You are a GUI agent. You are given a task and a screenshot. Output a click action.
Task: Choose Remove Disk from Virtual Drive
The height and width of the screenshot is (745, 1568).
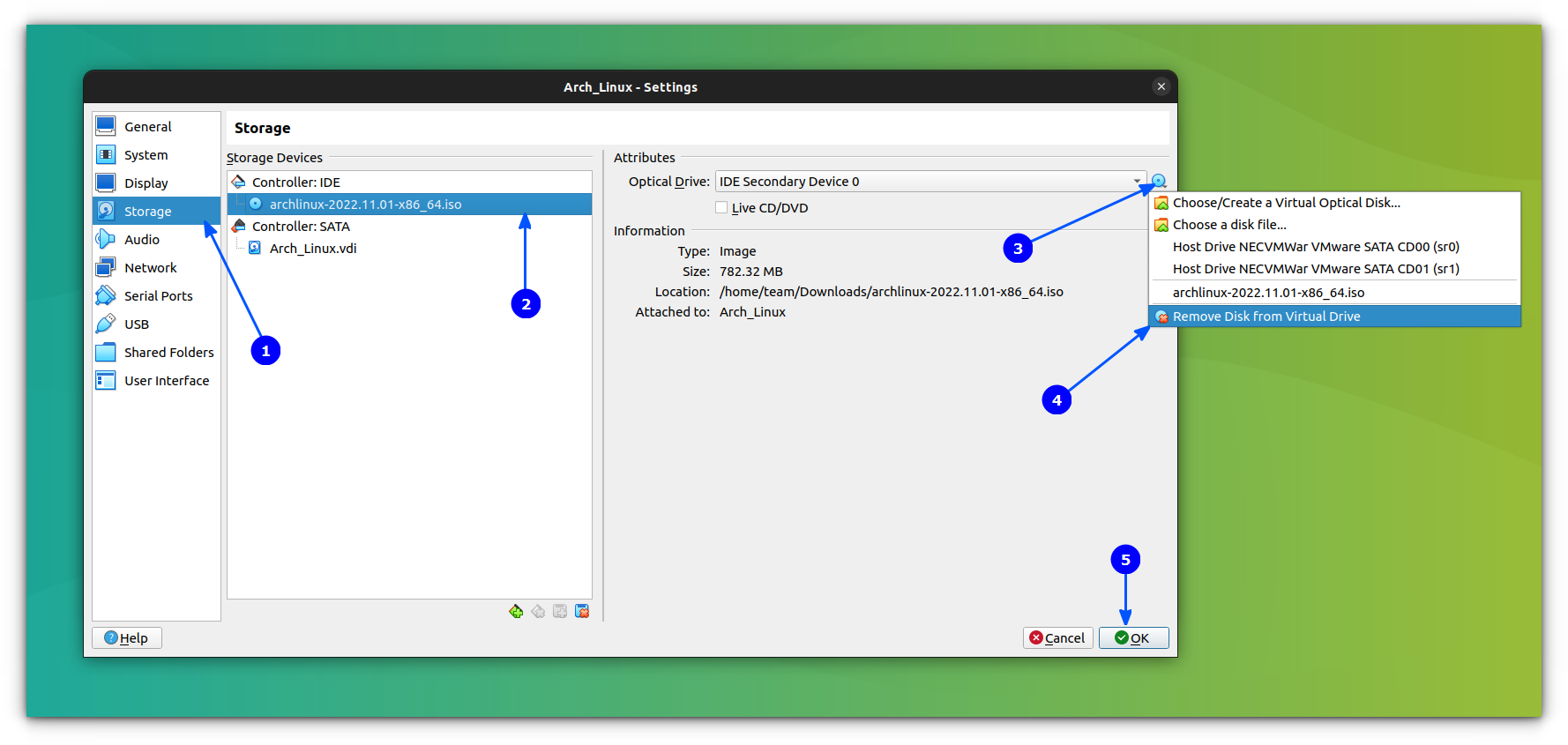pos(1266,317)
